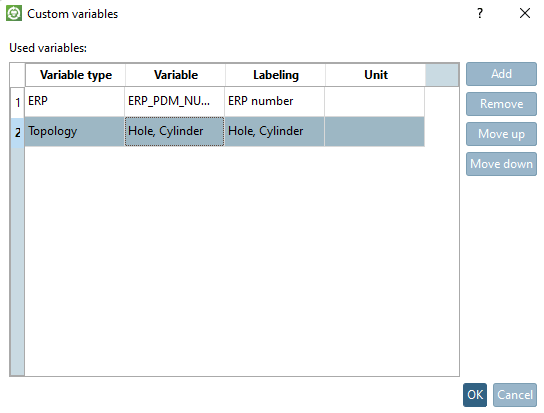Edit the ERP number labeling cell
The width and height of the screenshot is (544, 413).
click(274, 101)
